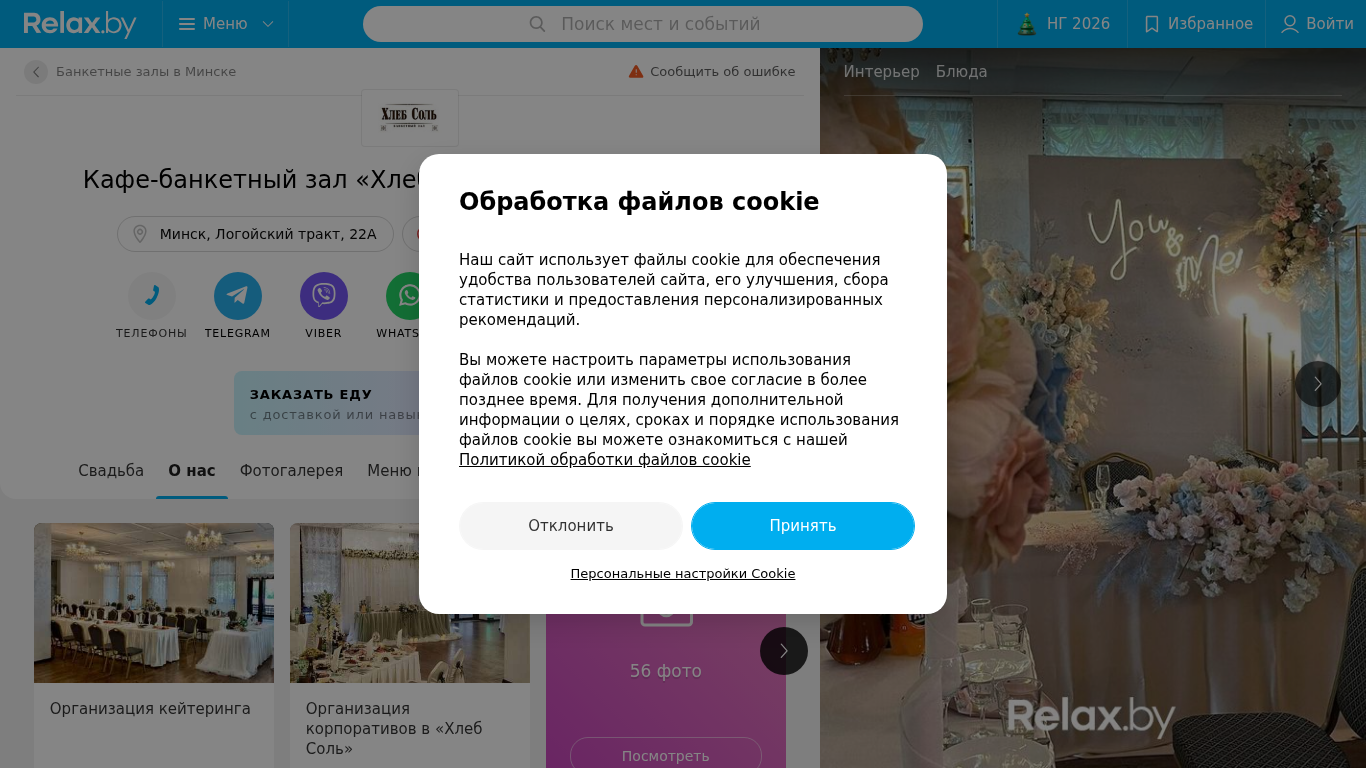This screenshot has width=1366, height=768.
Task: Switch to the Свадьба tab
Action: click(111, 470)
